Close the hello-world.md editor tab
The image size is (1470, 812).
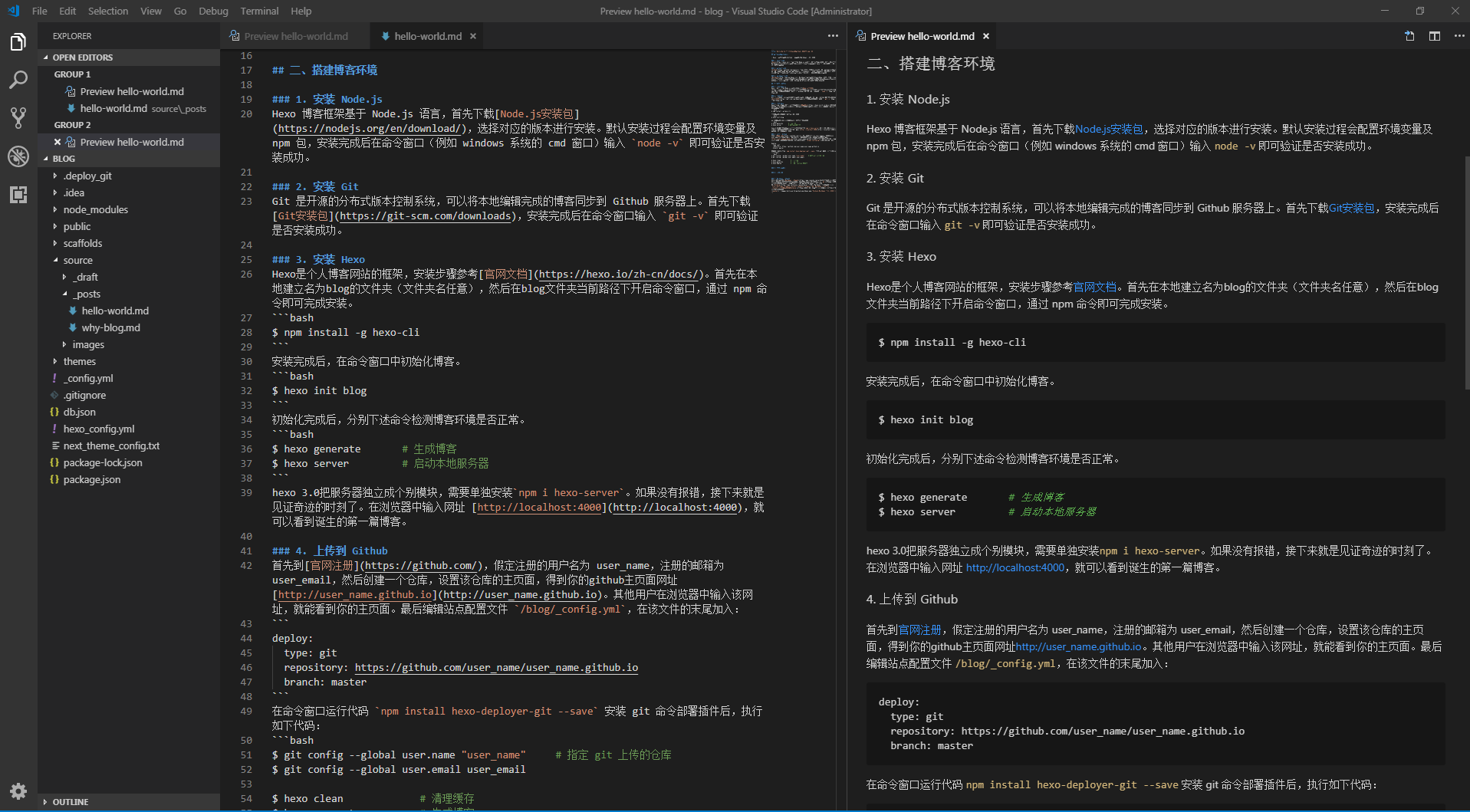click(x=473, y=36)
